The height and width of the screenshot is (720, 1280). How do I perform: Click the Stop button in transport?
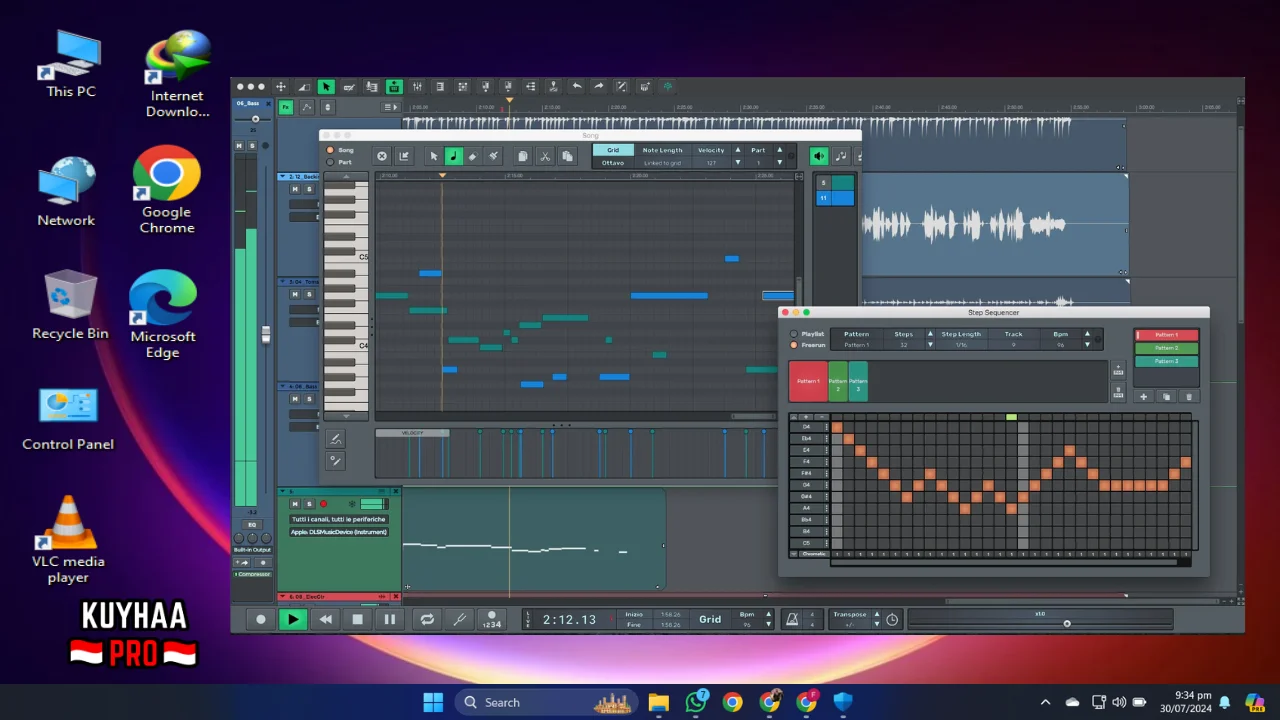[358, 619]
